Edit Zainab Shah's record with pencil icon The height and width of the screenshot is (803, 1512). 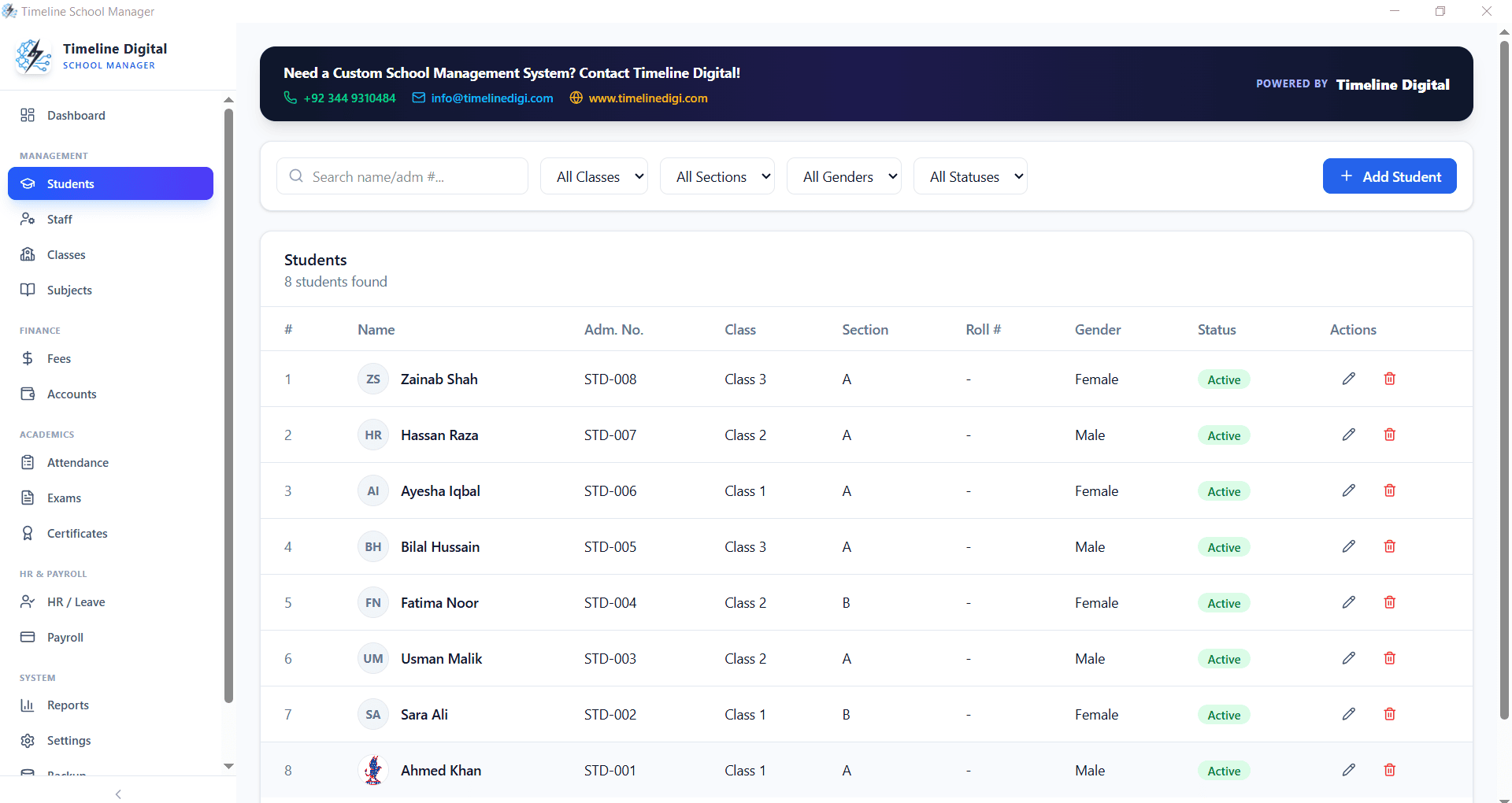(1348, 379)
